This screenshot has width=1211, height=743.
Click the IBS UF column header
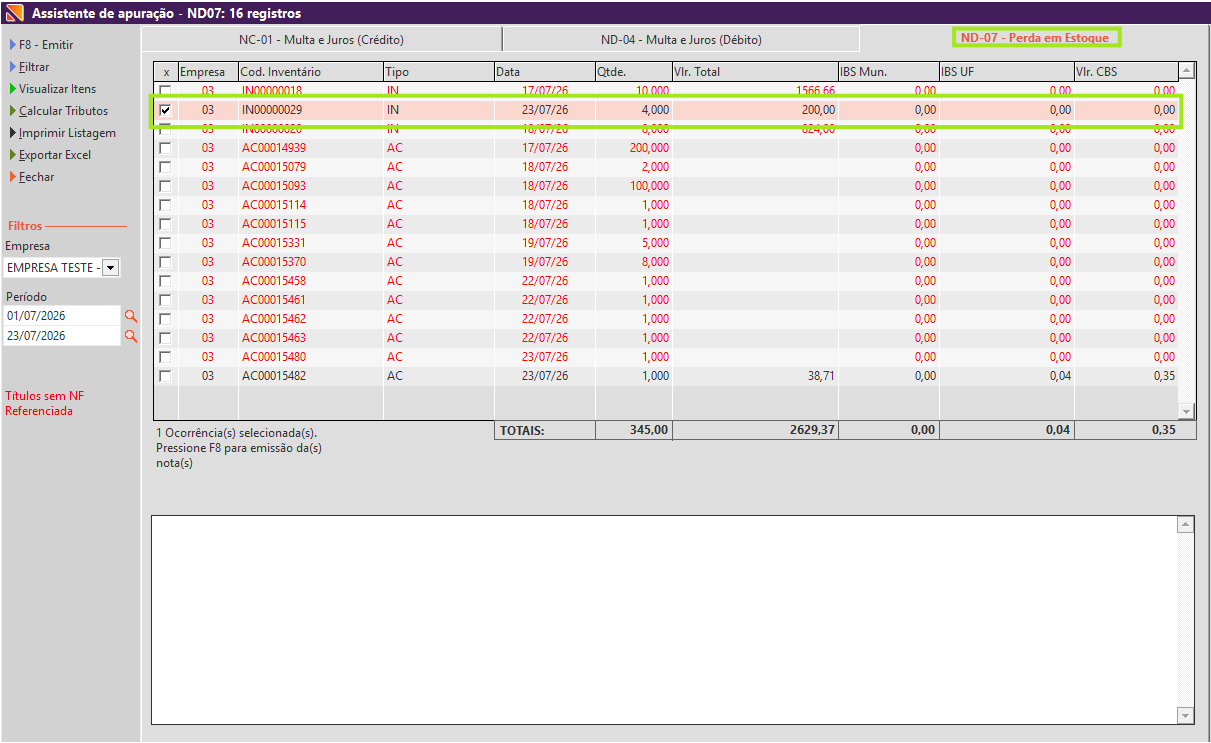[1007, 72]
